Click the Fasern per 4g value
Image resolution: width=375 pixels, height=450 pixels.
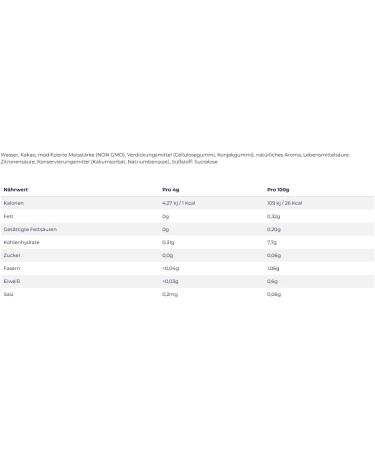pos(171,268)
